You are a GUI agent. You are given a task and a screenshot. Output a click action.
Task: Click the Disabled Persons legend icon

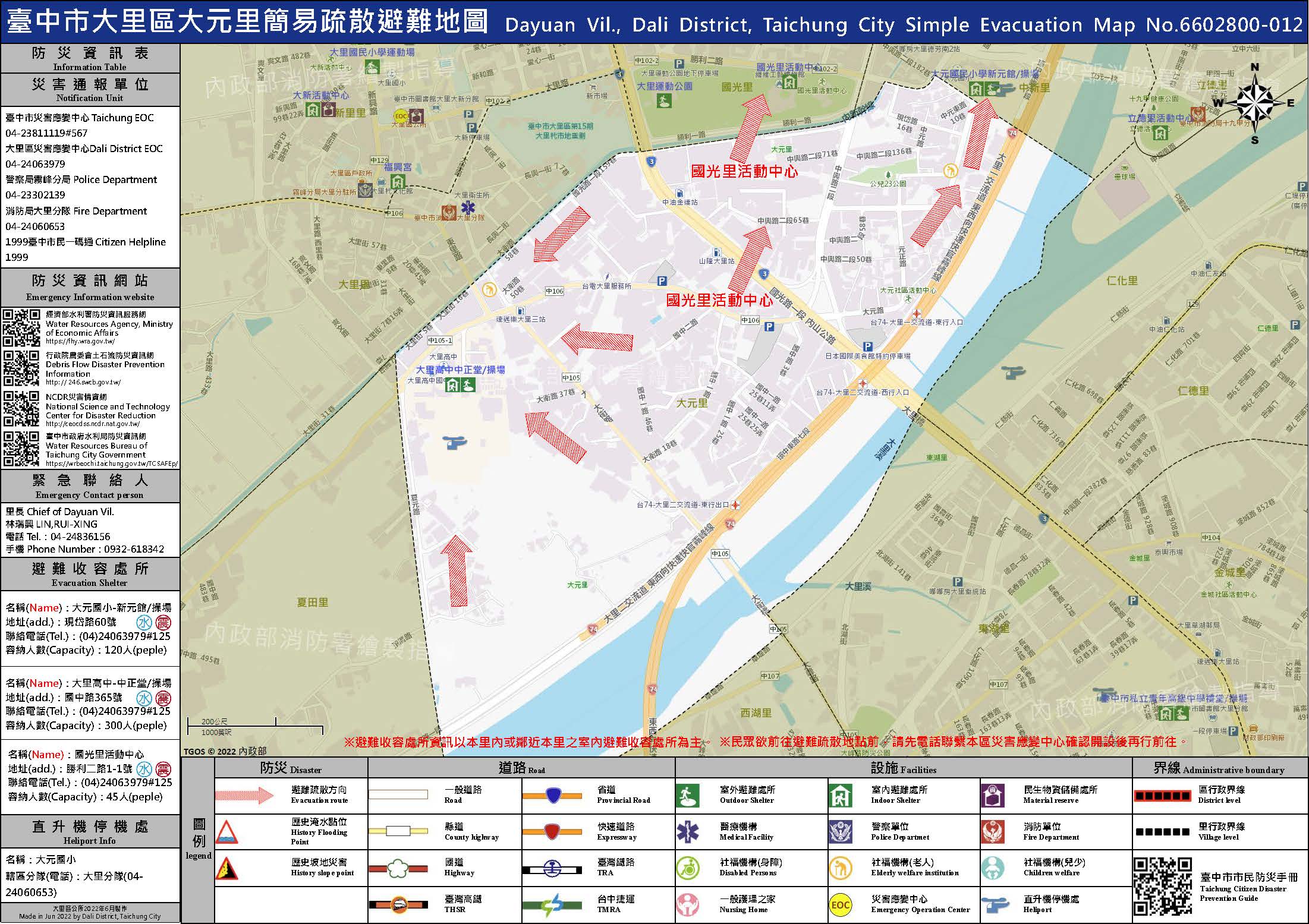tap(687, 868)
